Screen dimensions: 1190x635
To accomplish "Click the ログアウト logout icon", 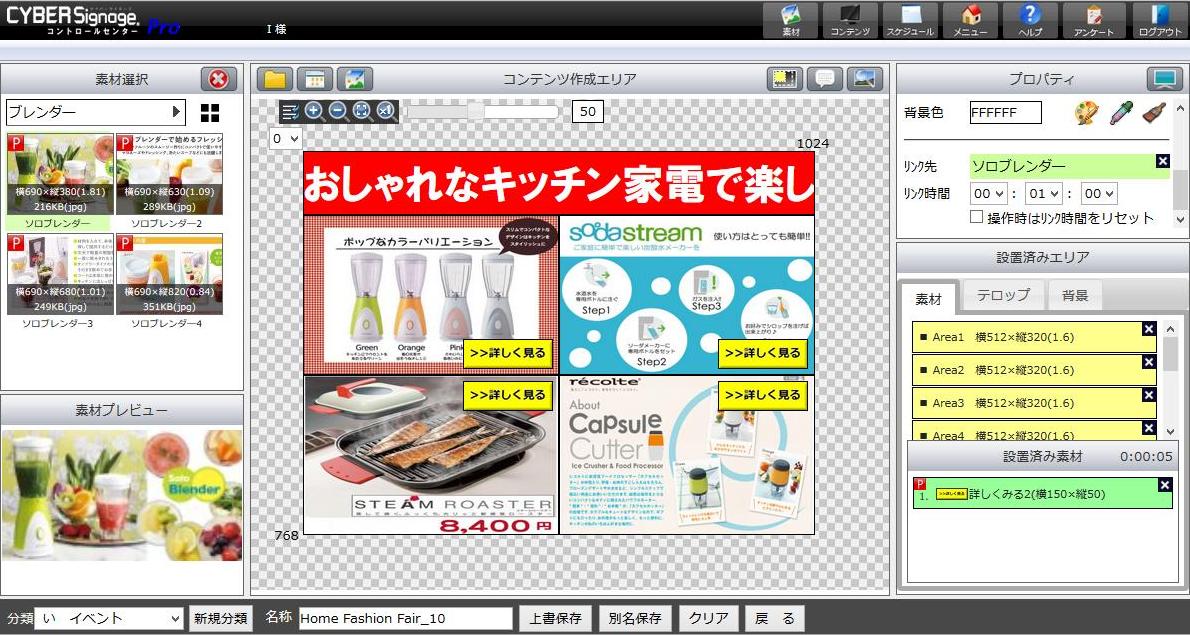I will (1160, 20).
